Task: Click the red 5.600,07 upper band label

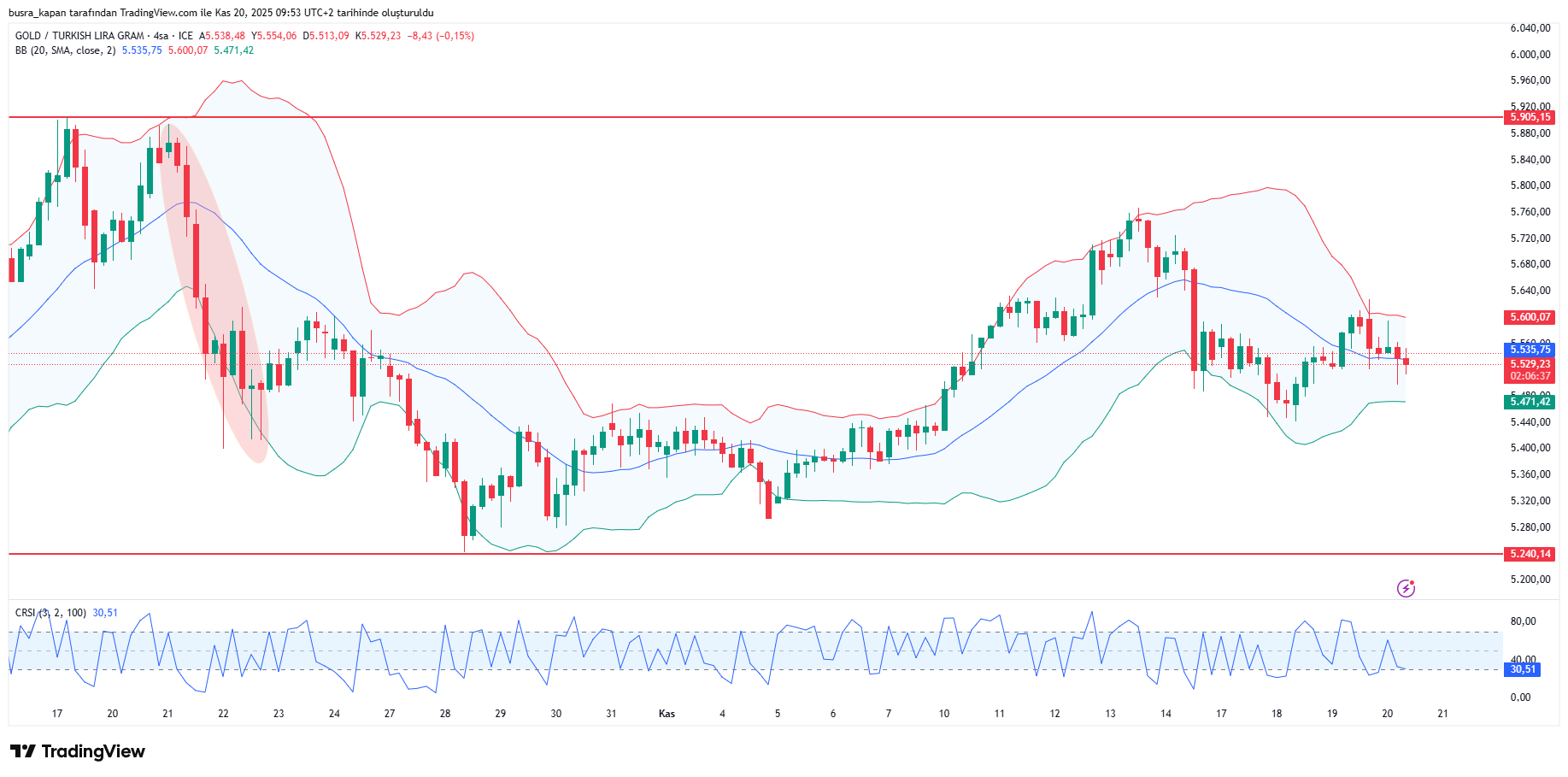Action: 1530,317
